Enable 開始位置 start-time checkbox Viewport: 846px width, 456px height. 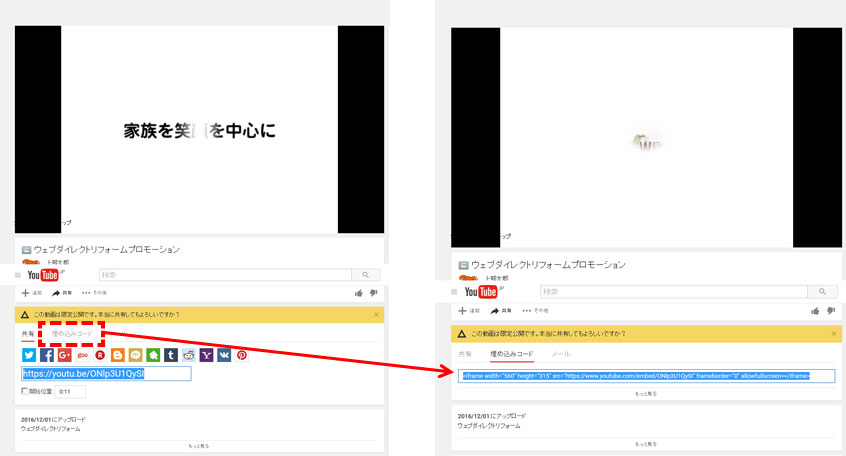coord(24,391)
